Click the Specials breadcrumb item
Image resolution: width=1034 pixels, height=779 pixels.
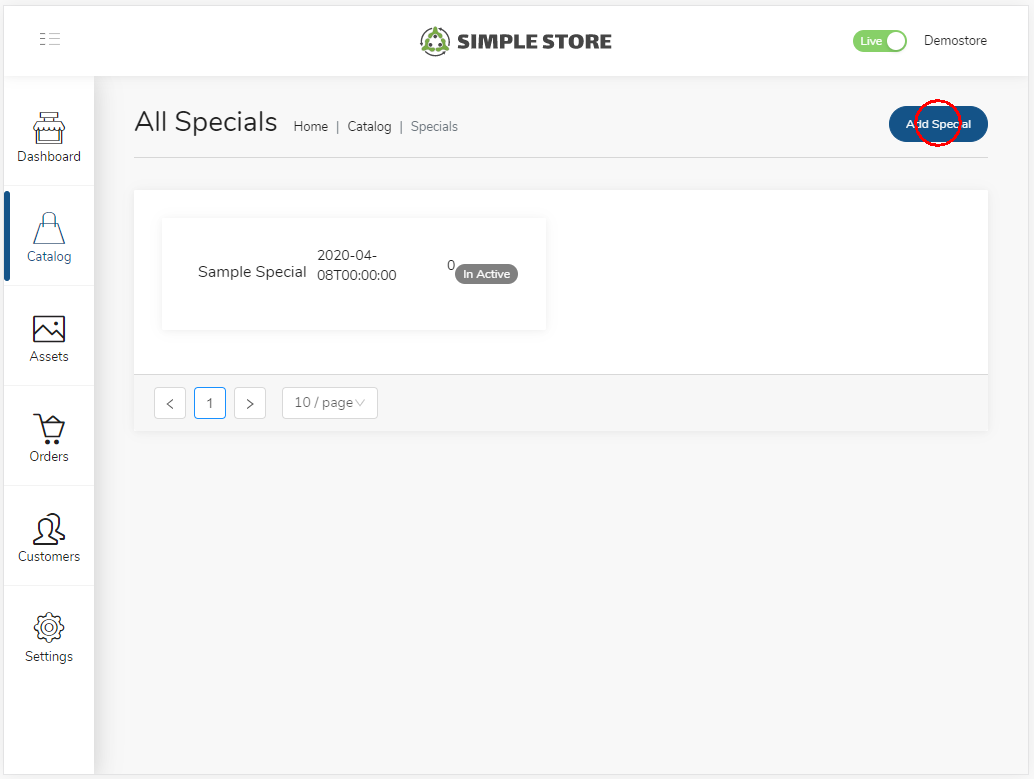434,127
